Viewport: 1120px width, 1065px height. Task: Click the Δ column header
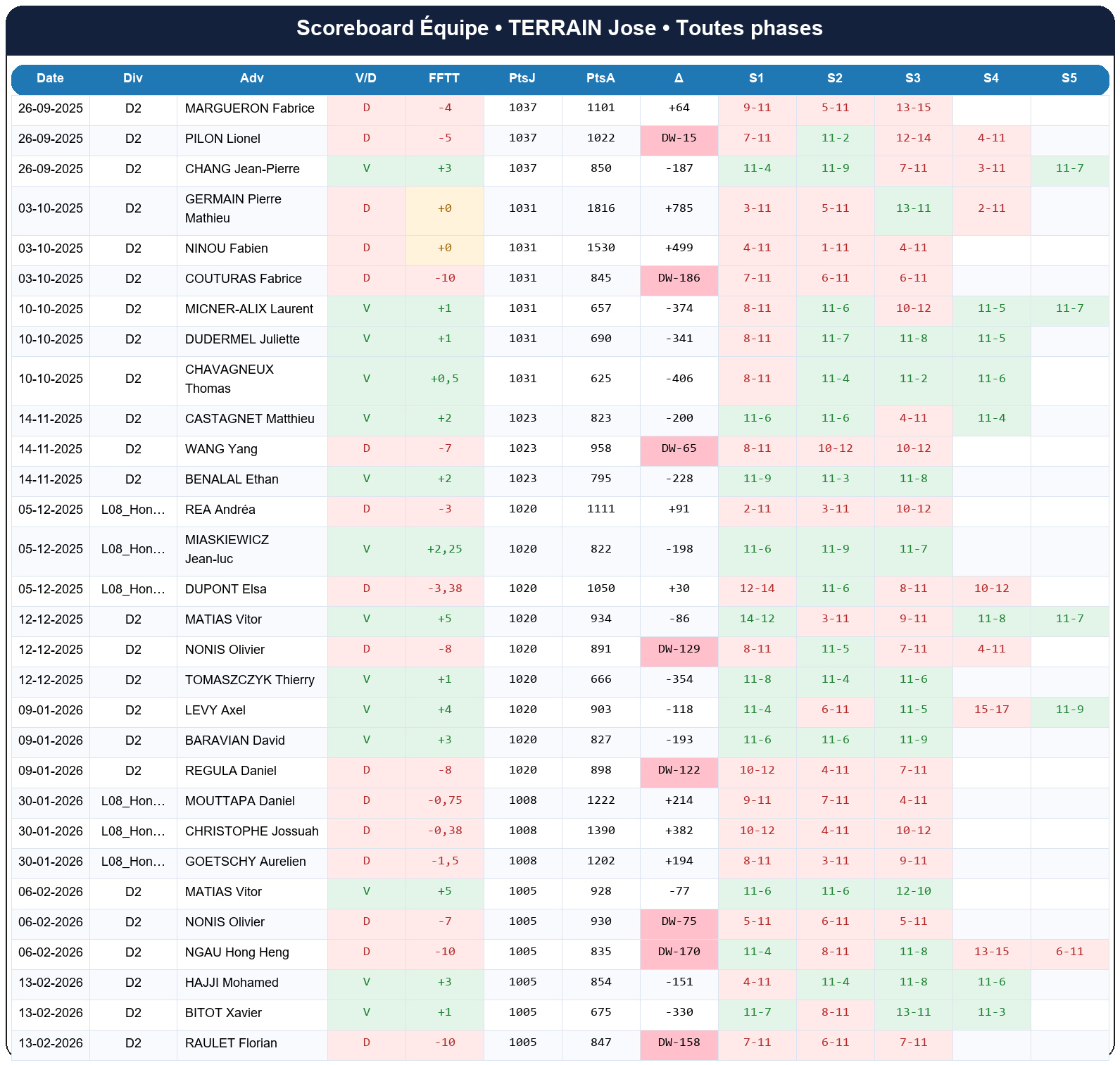click(679, 78)
